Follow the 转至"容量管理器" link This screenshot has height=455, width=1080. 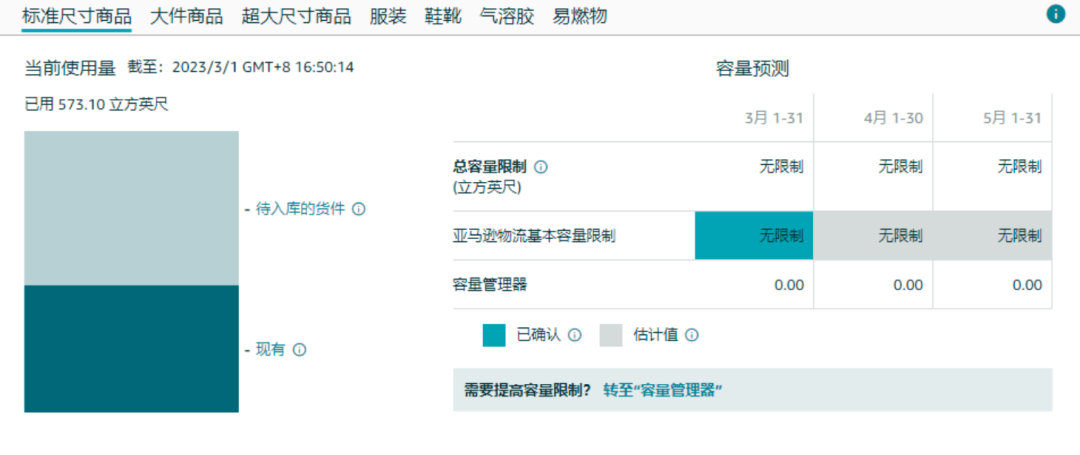pyautogui.click(x=662, y=390)
